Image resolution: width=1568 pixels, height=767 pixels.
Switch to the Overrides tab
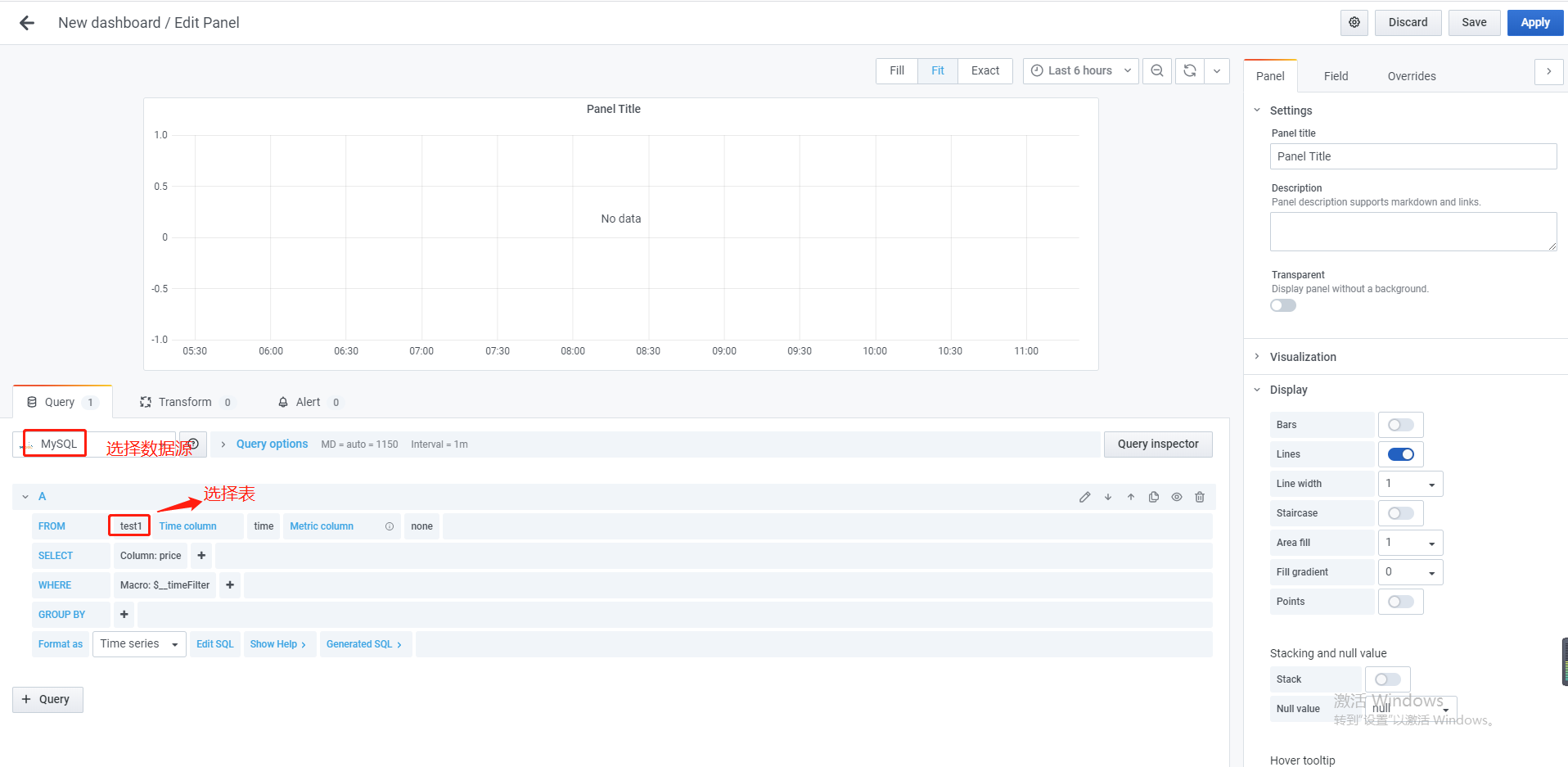pos(1412,76)
